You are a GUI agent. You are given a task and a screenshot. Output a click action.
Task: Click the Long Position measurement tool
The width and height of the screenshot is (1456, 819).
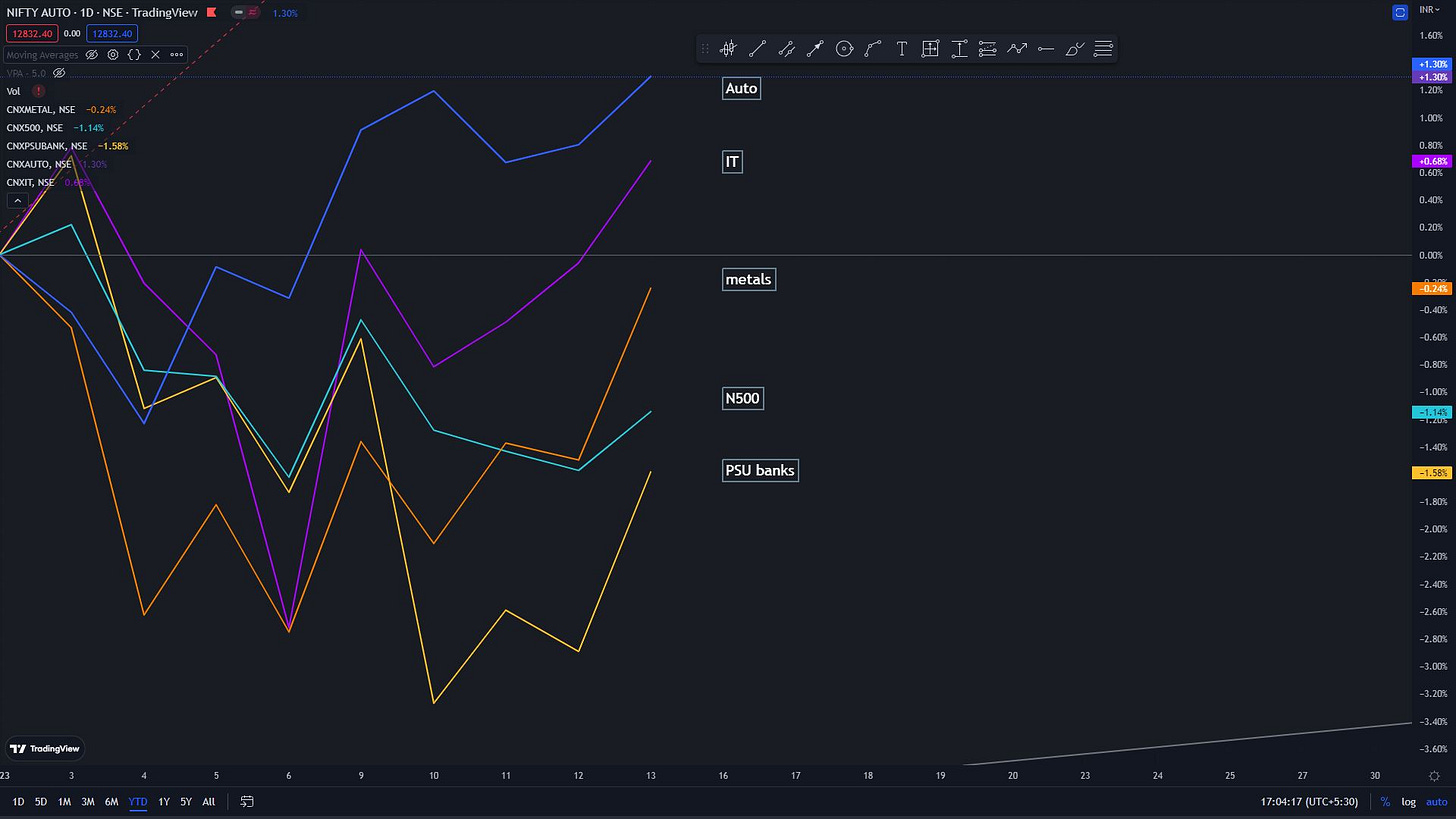pos(959,48)
